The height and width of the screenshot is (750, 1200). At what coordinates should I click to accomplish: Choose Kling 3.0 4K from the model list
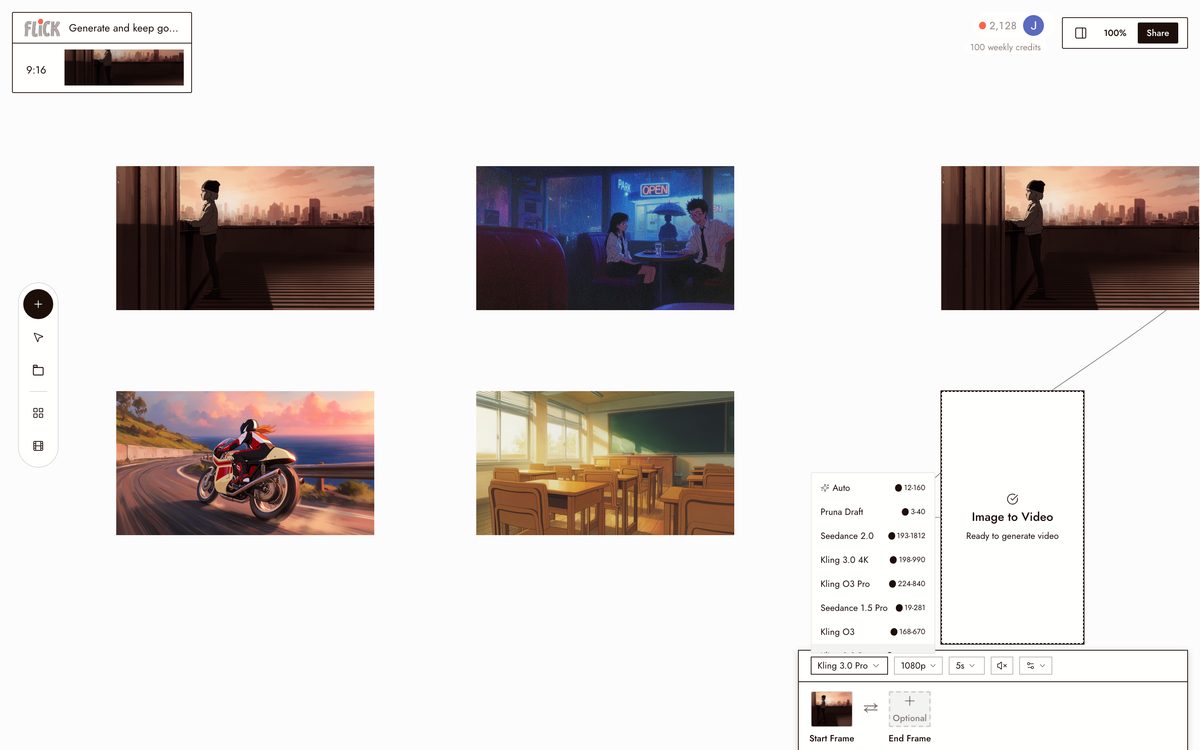873,560
